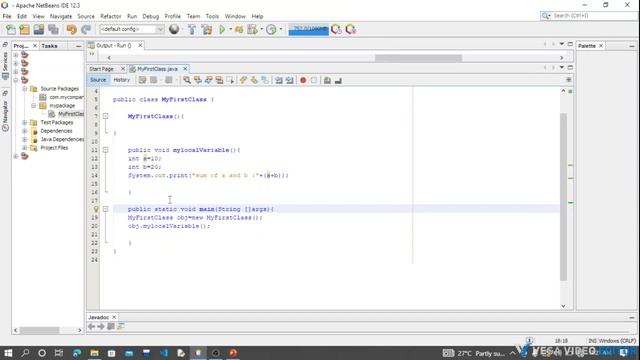The image size is (640, 360).
Task: Collapse the Source Packages tree node
Action: tap(24, 89)
